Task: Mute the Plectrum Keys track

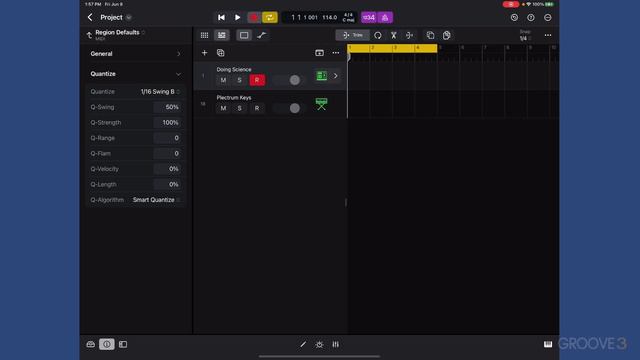Action: [223, 108]
